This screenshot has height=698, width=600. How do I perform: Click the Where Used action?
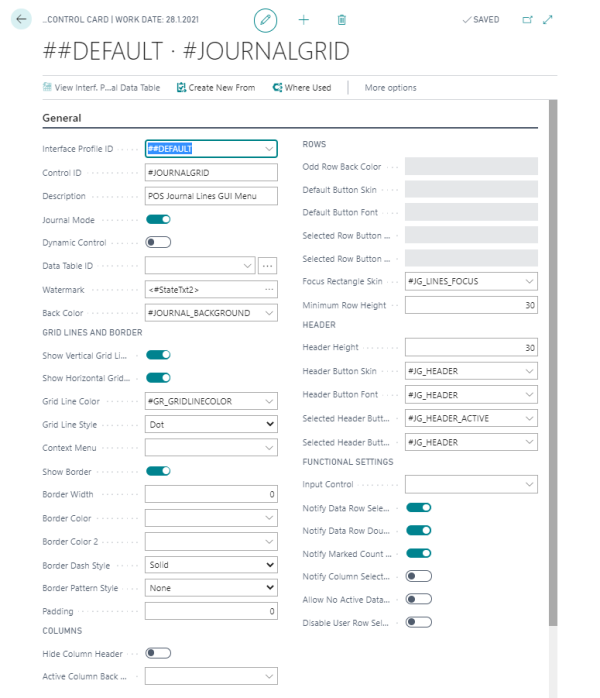301,88
